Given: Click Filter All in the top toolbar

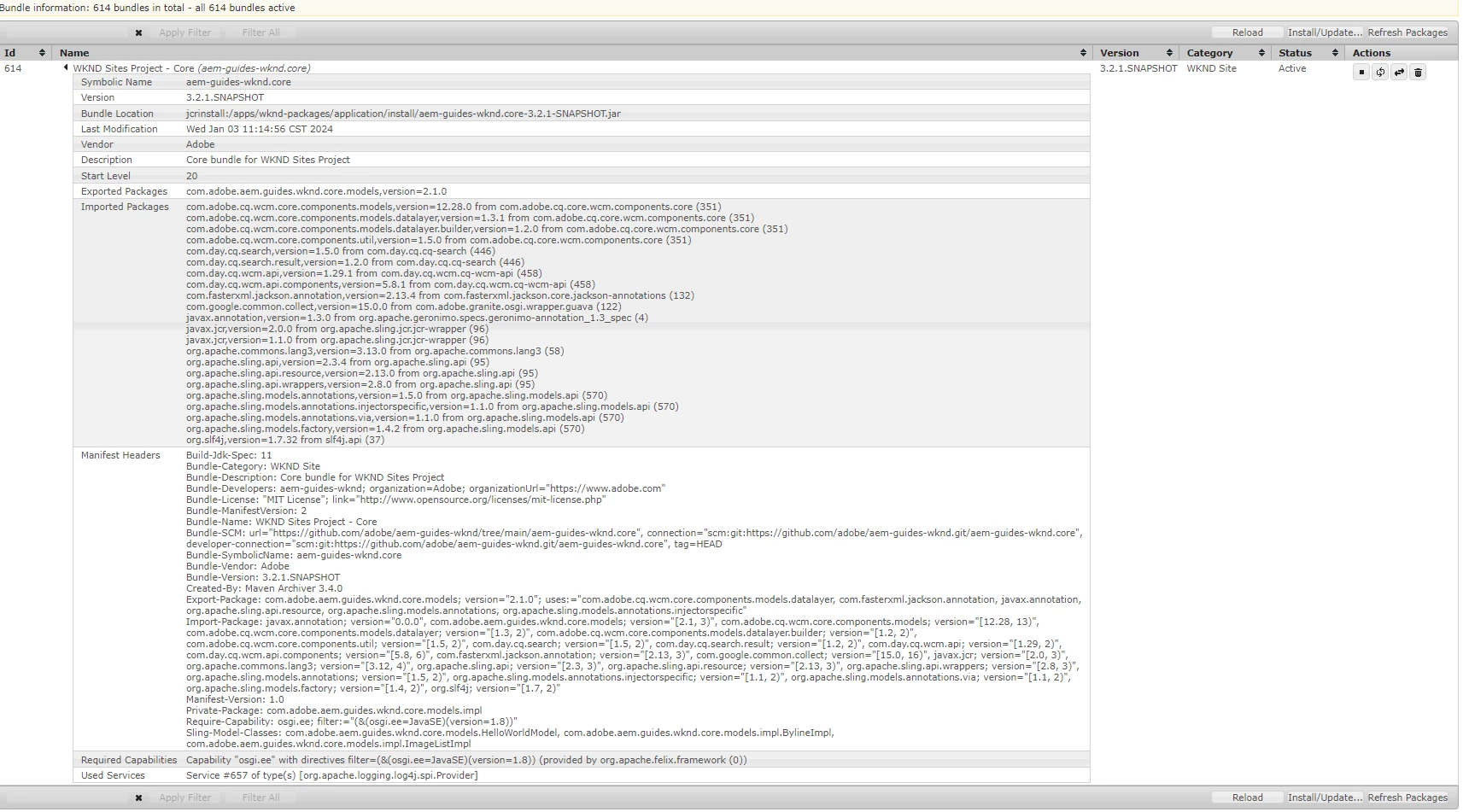Looking at the screenshot, I should coord(260,32).
